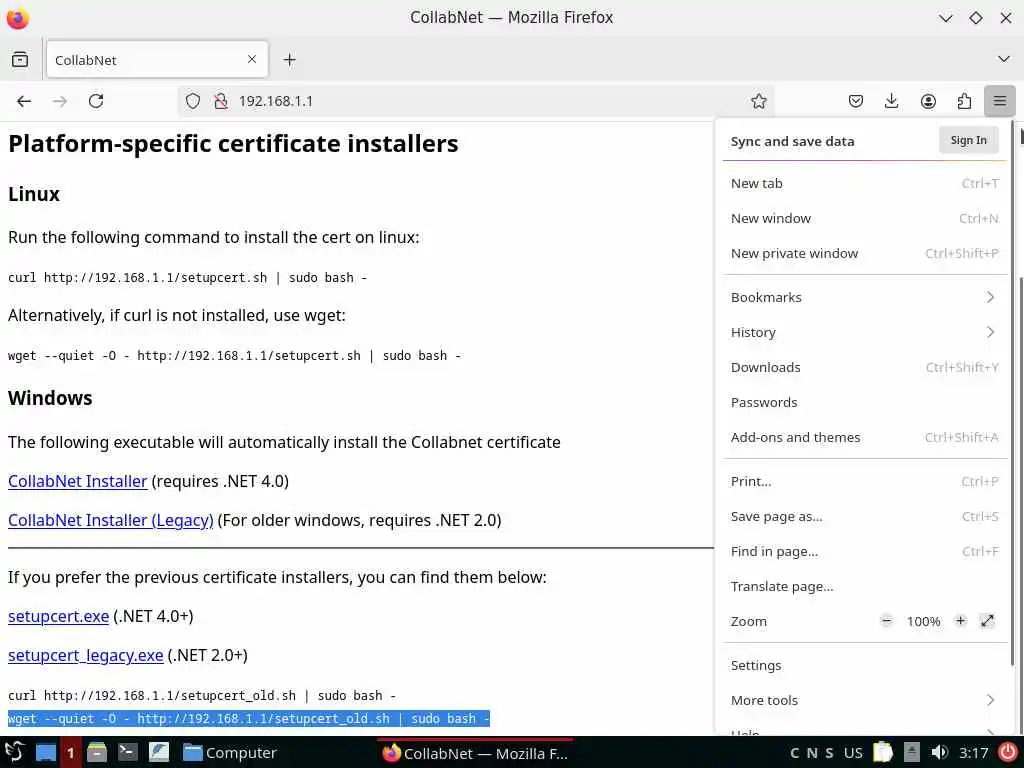
Task: Open the Firefox account icon
Action: 928,101
